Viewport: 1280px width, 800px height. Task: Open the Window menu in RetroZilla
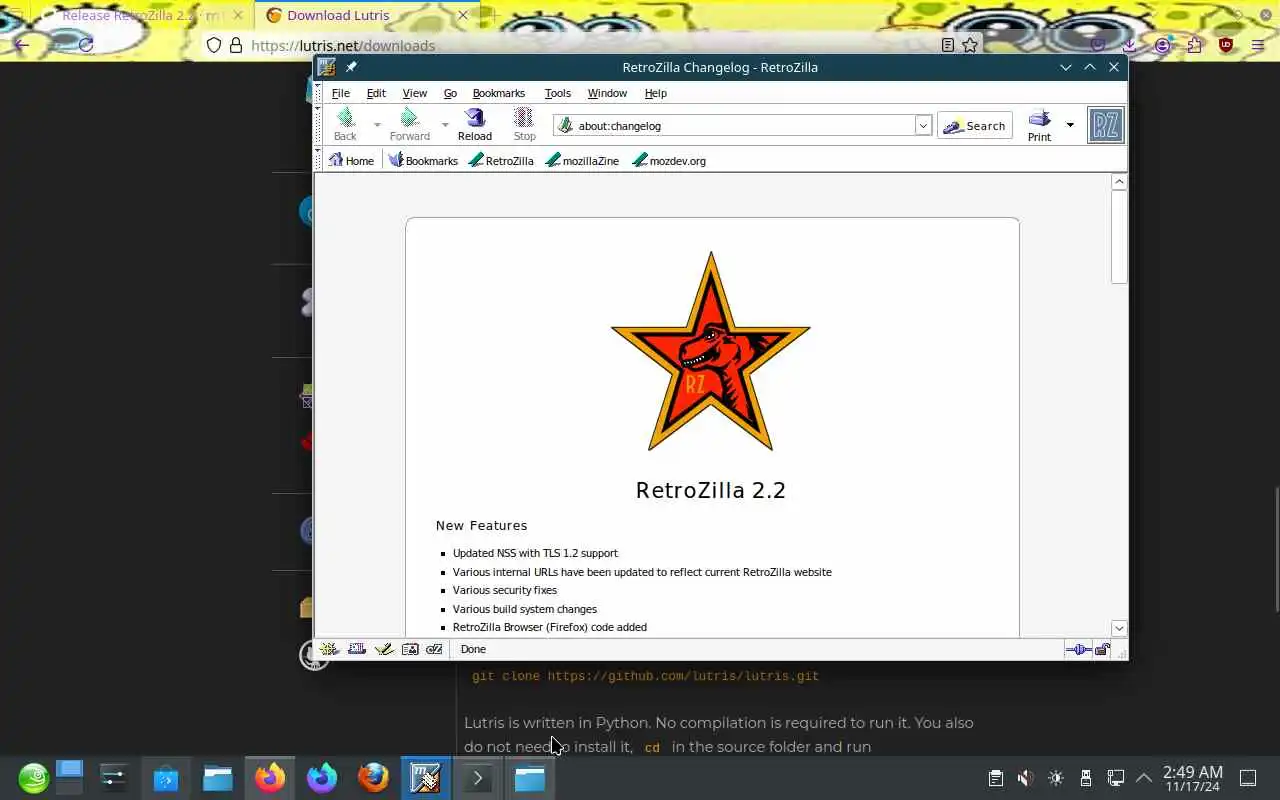(x=607, y=93)
